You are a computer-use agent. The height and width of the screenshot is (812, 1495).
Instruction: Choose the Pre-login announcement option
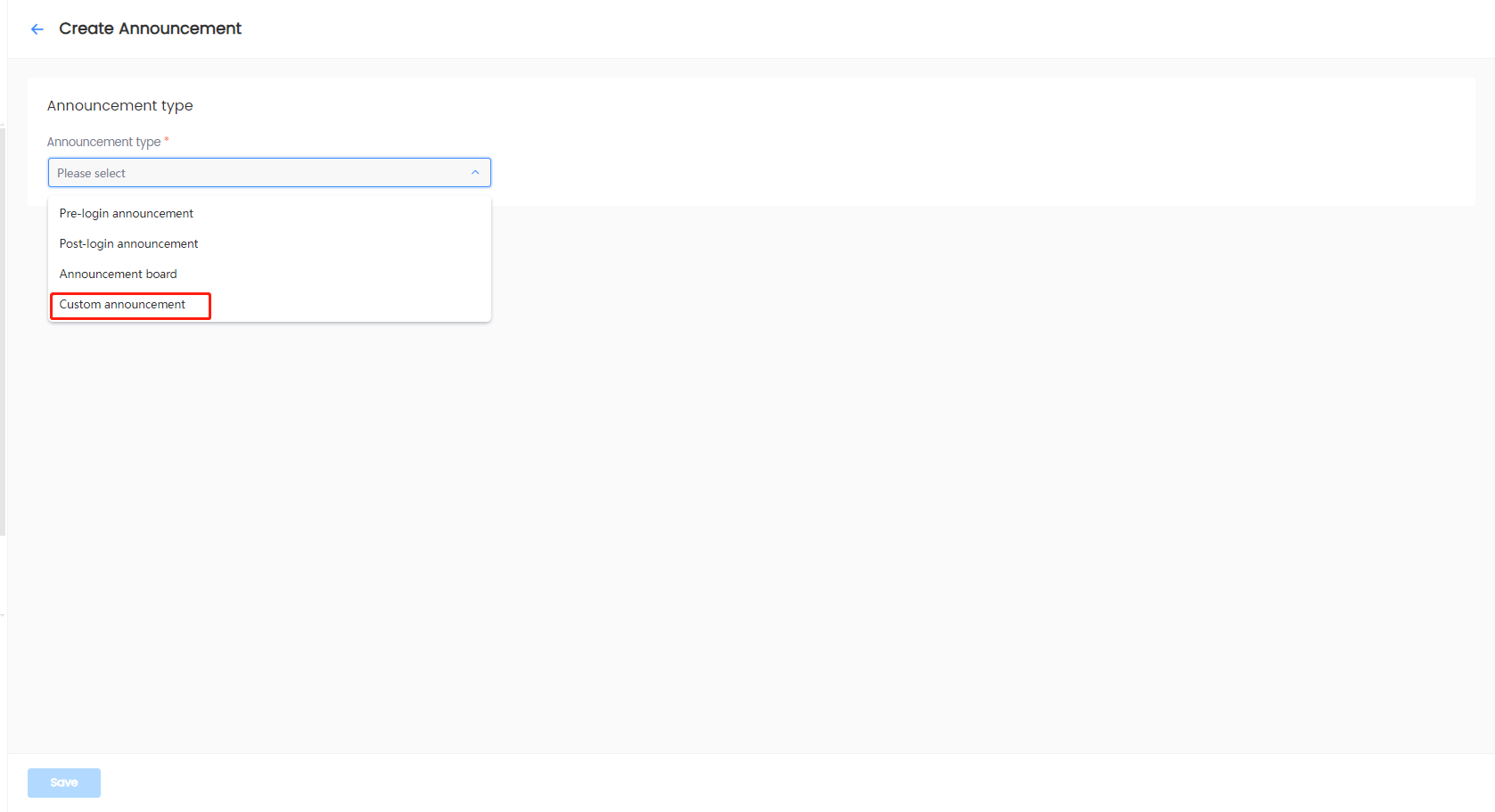[127, 214]
